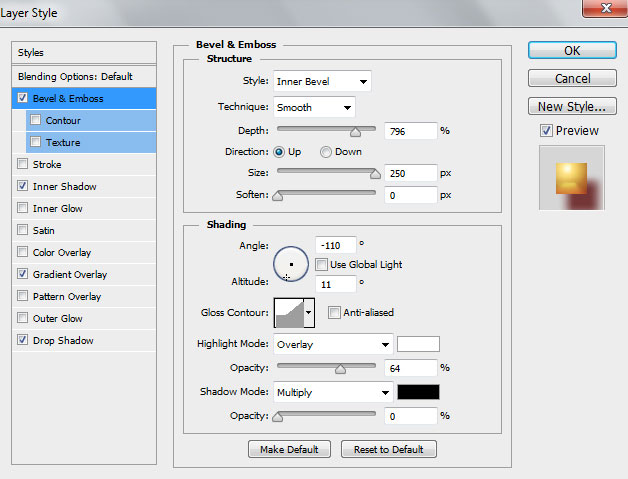
Task: Enable the Pattern Overlay checkbox
Action: coord(22,296)
